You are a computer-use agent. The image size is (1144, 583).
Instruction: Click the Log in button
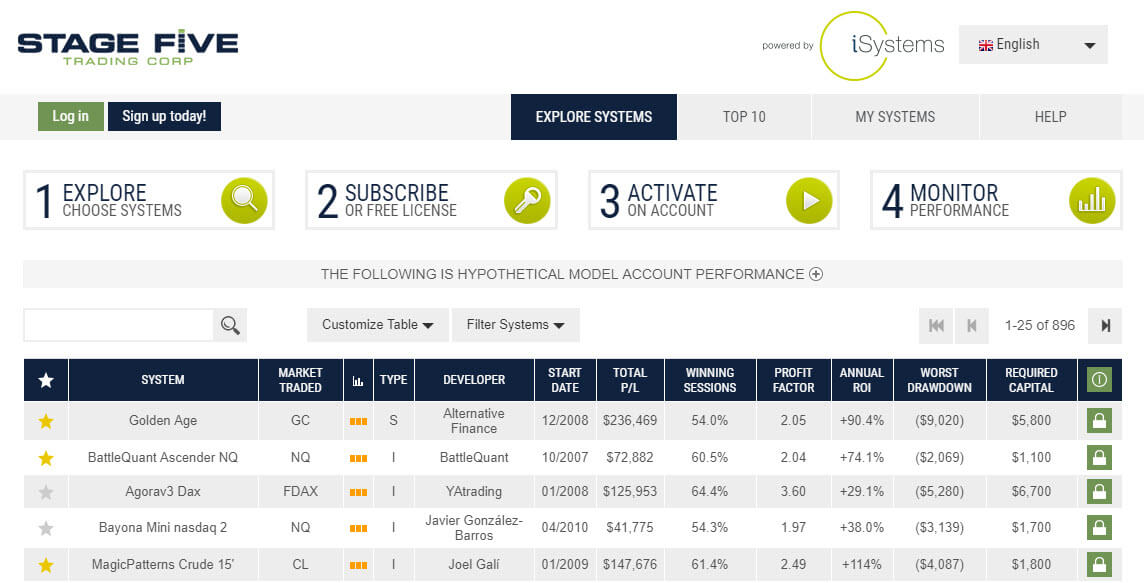(x=71, y=116)
